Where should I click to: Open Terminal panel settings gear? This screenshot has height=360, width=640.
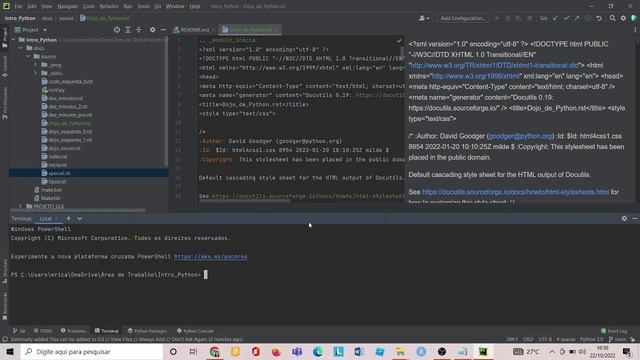pos(624,218)
